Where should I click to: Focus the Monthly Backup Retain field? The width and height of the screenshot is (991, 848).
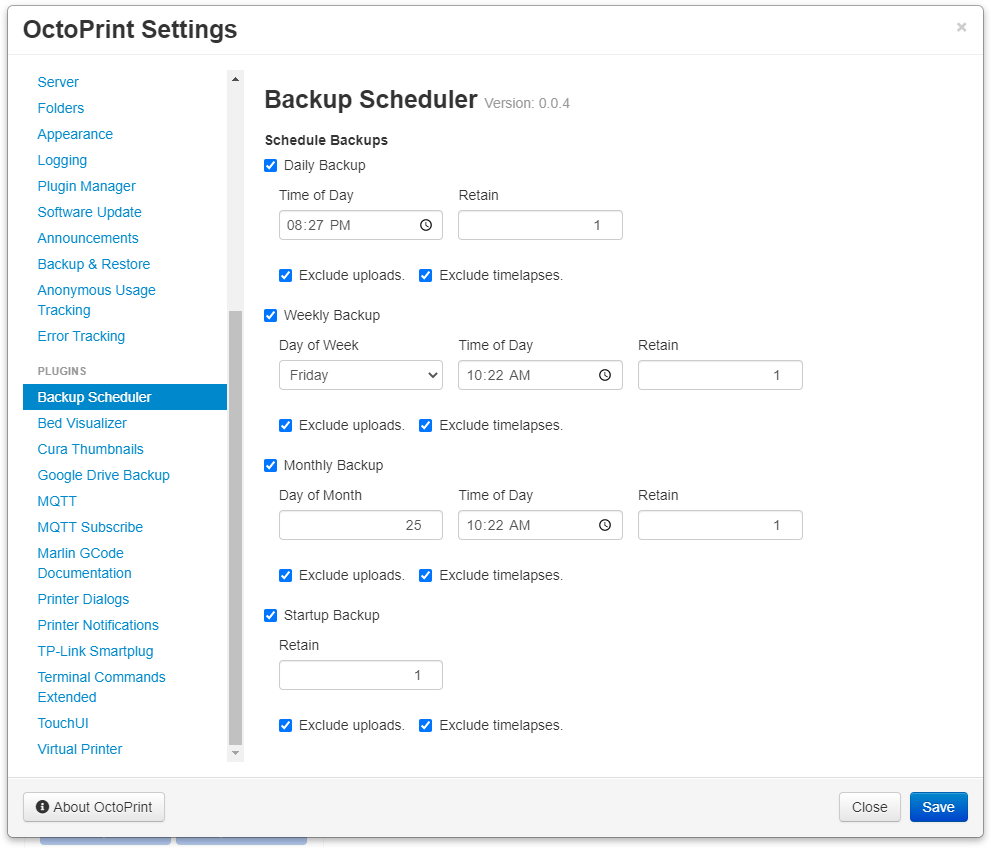click(720, 525)
